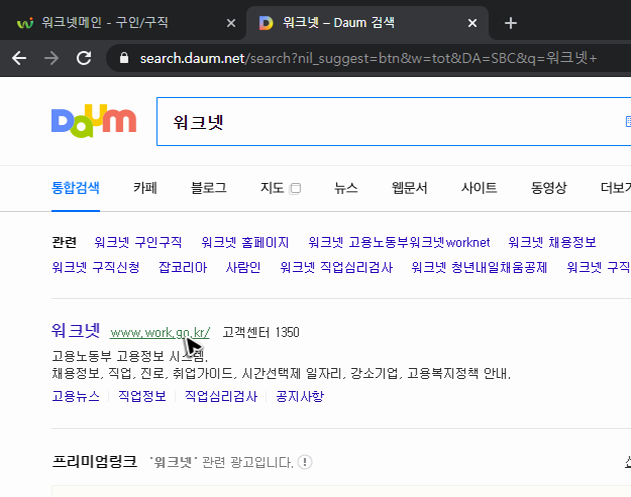Click related search 워크넷 채용정보
The image size is (631, 497).
552,242
